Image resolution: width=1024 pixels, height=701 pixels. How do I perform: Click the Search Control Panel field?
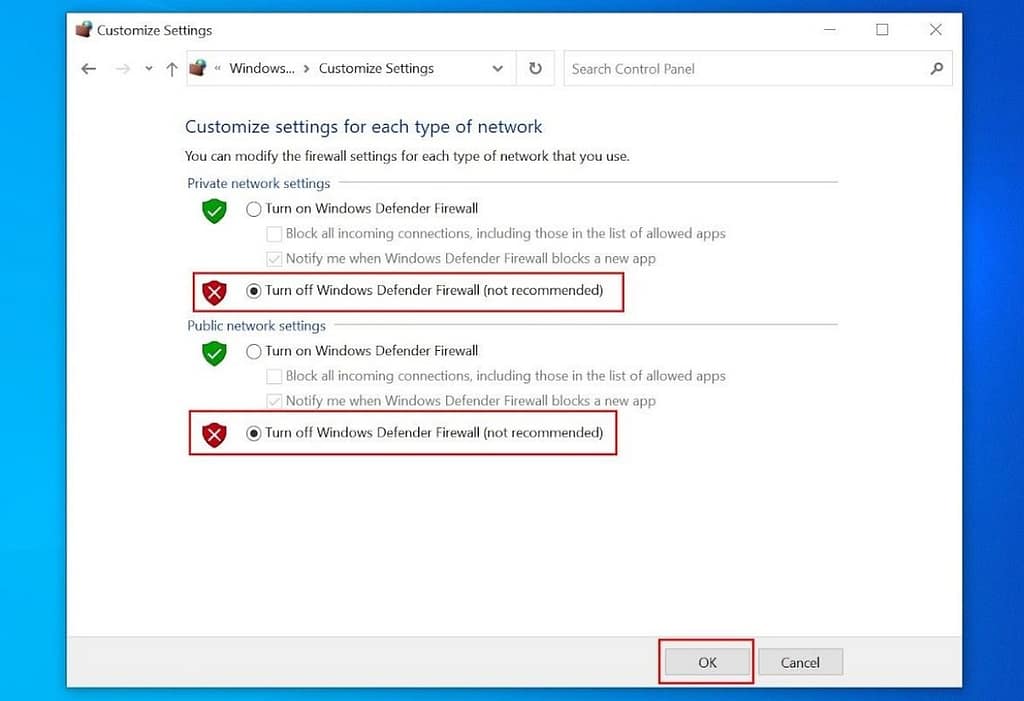(x=745, y=69)
